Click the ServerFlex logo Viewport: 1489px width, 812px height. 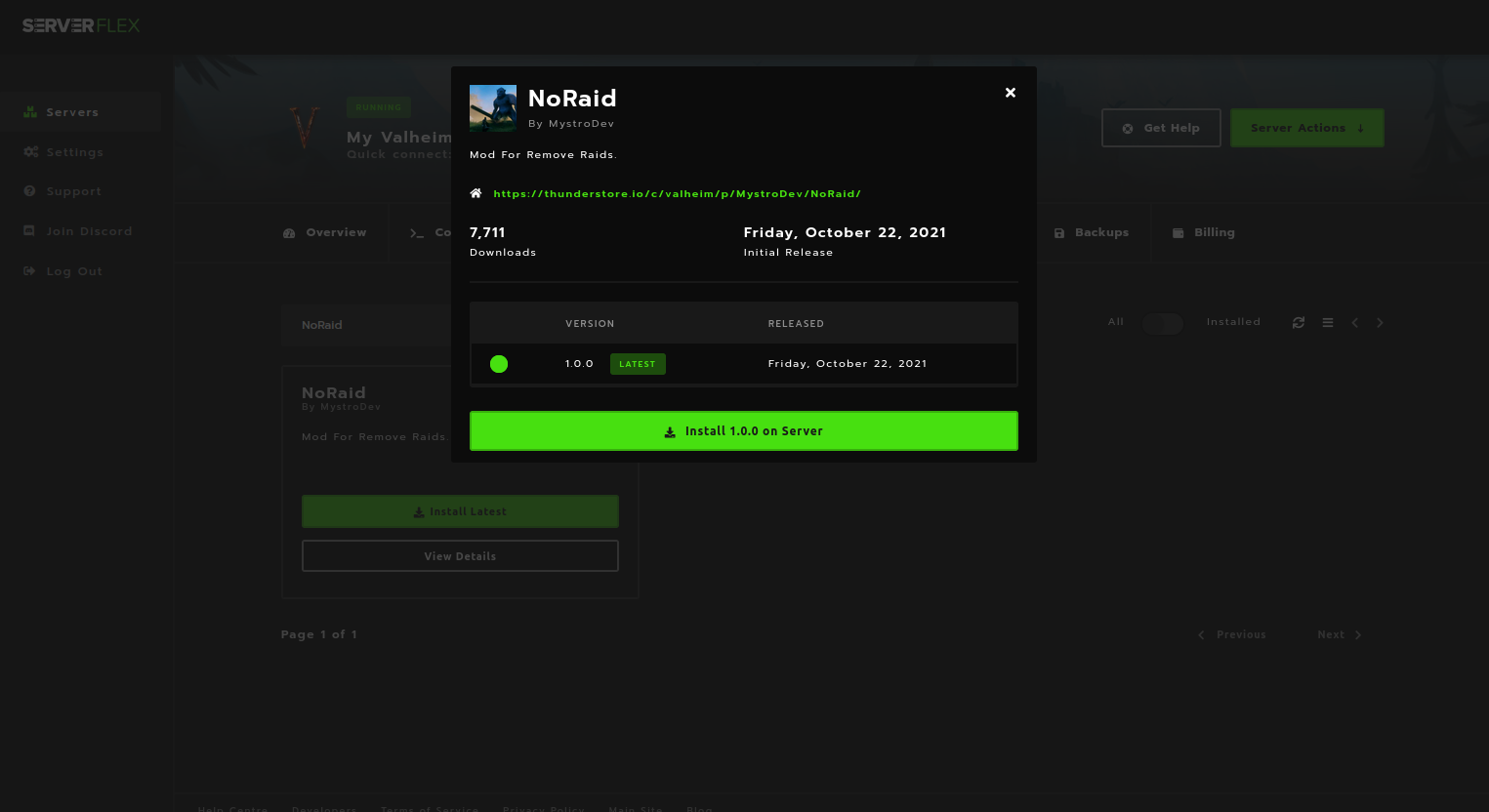pyautogui.click(x=81, y=25)
